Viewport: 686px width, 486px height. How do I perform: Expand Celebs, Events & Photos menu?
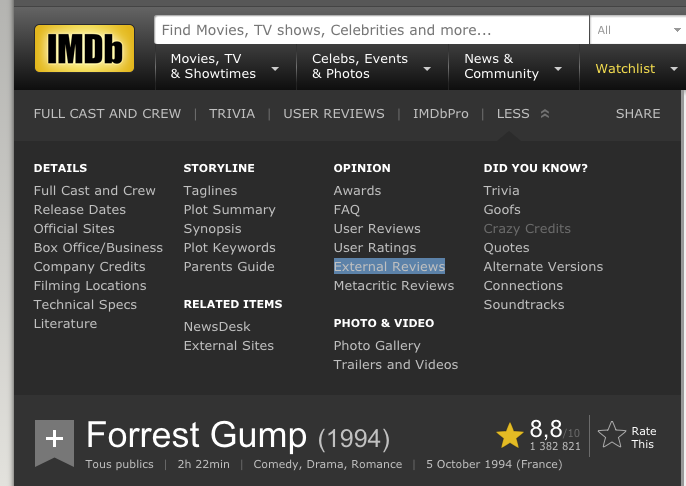point(372,66)
